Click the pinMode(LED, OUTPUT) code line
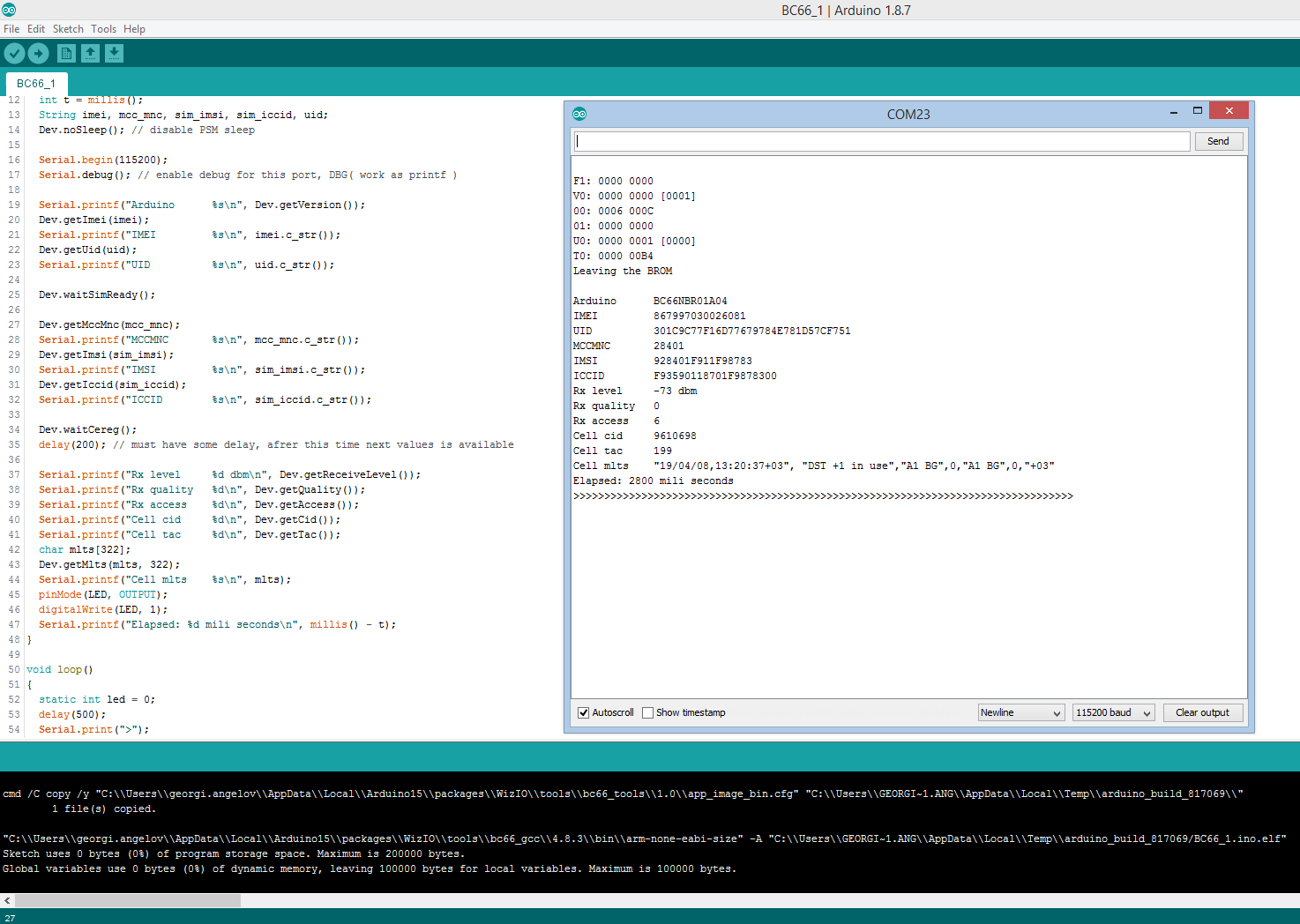This screenshot has width=1300, height=924. pos(103,595)
